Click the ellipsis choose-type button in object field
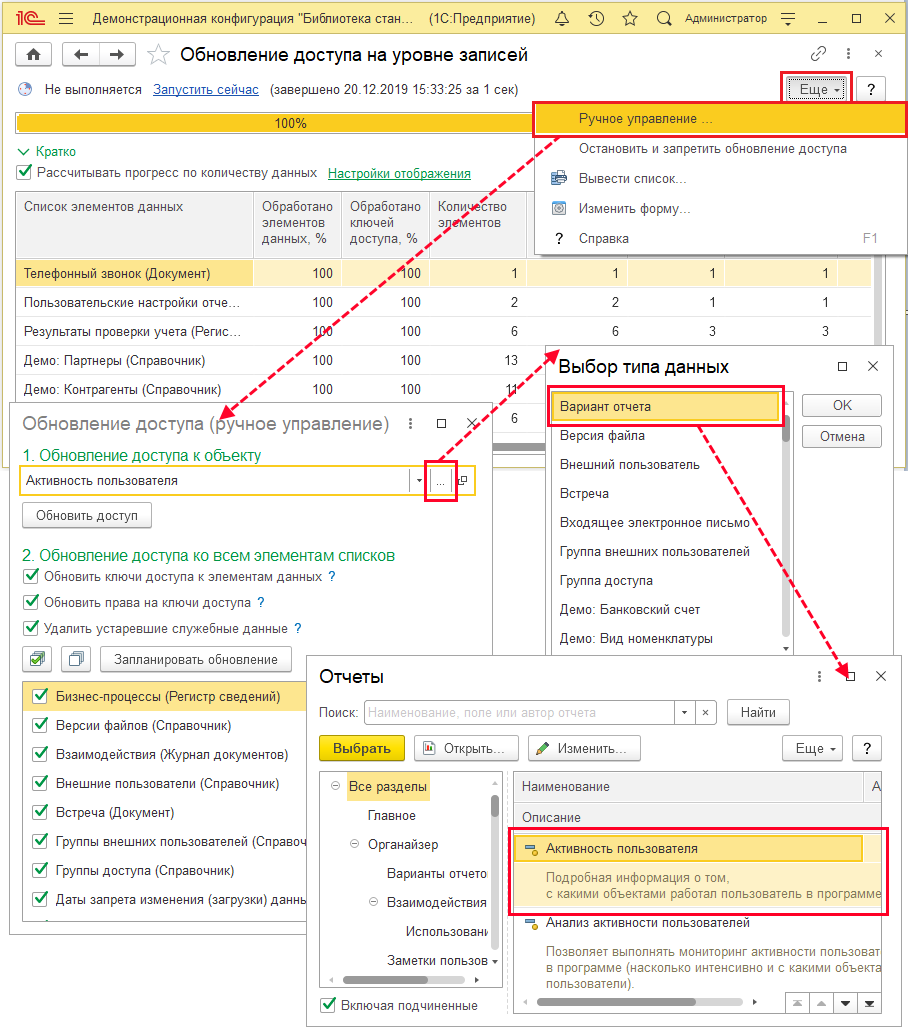The width and height of the screenshot is (911, 1028). 440,481
